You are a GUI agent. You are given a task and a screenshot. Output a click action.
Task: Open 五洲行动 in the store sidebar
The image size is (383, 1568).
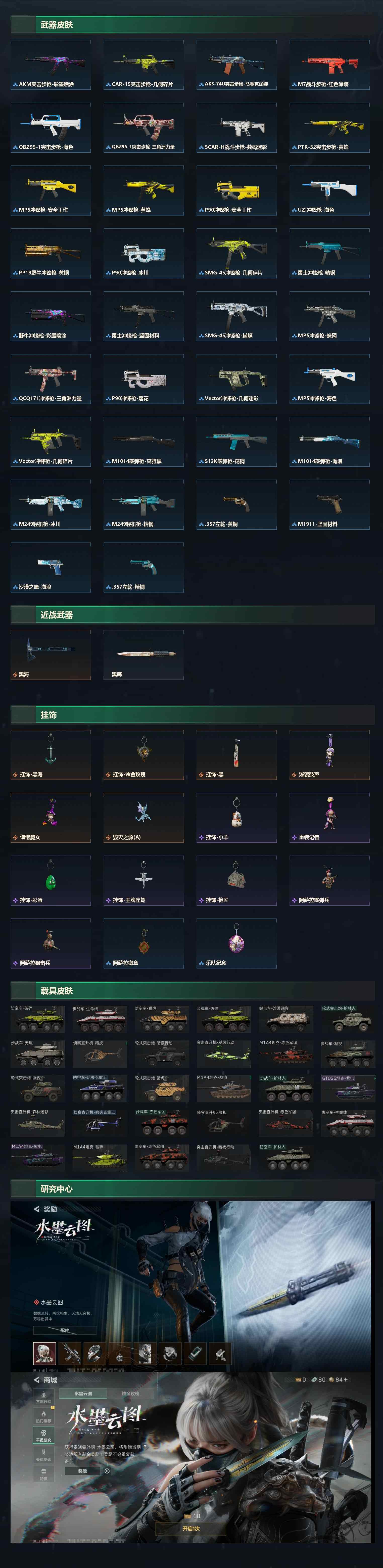43,1397
